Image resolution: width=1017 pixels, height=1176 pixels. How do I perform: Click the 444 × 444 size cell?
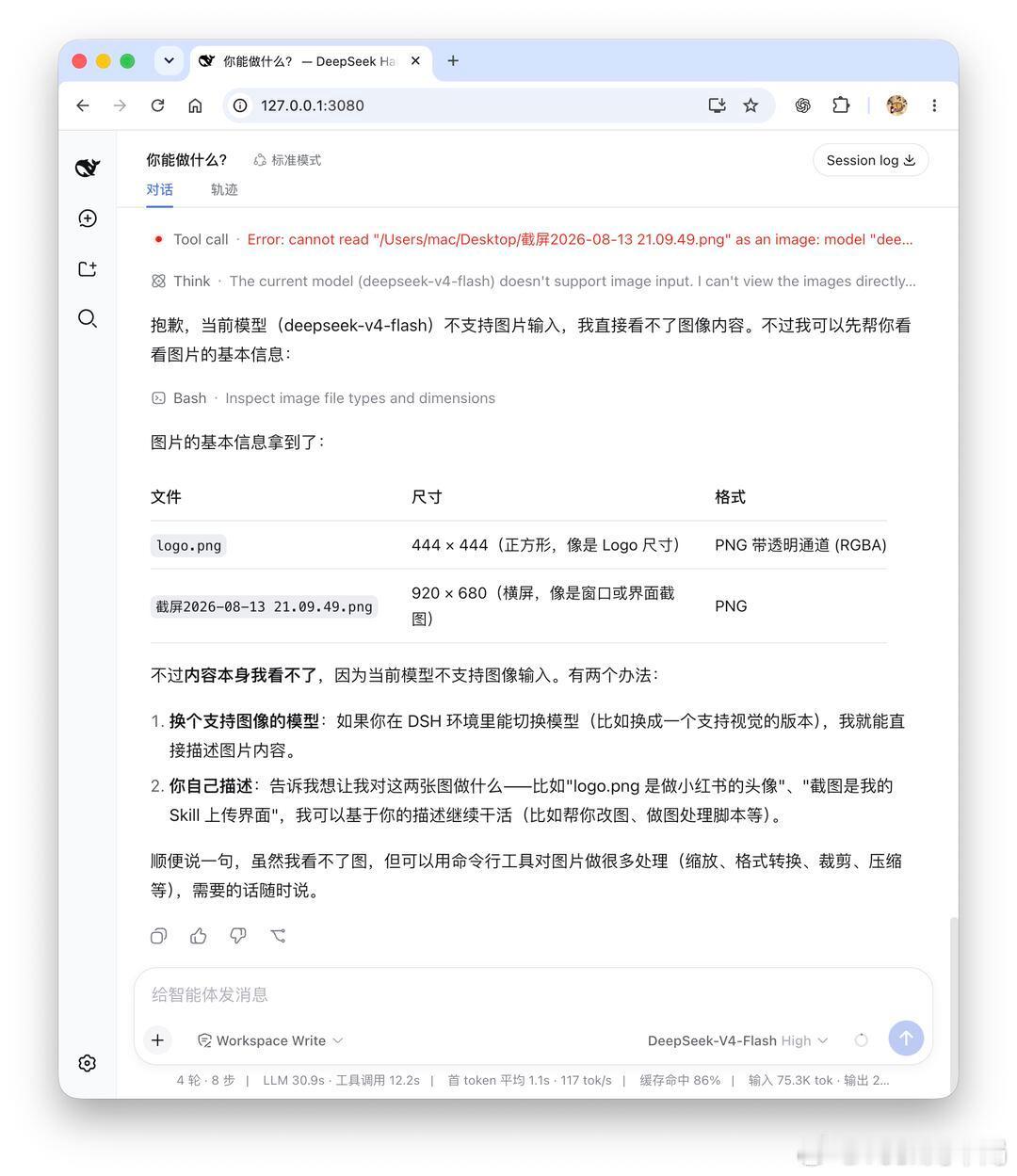click(x=545, y=545)
